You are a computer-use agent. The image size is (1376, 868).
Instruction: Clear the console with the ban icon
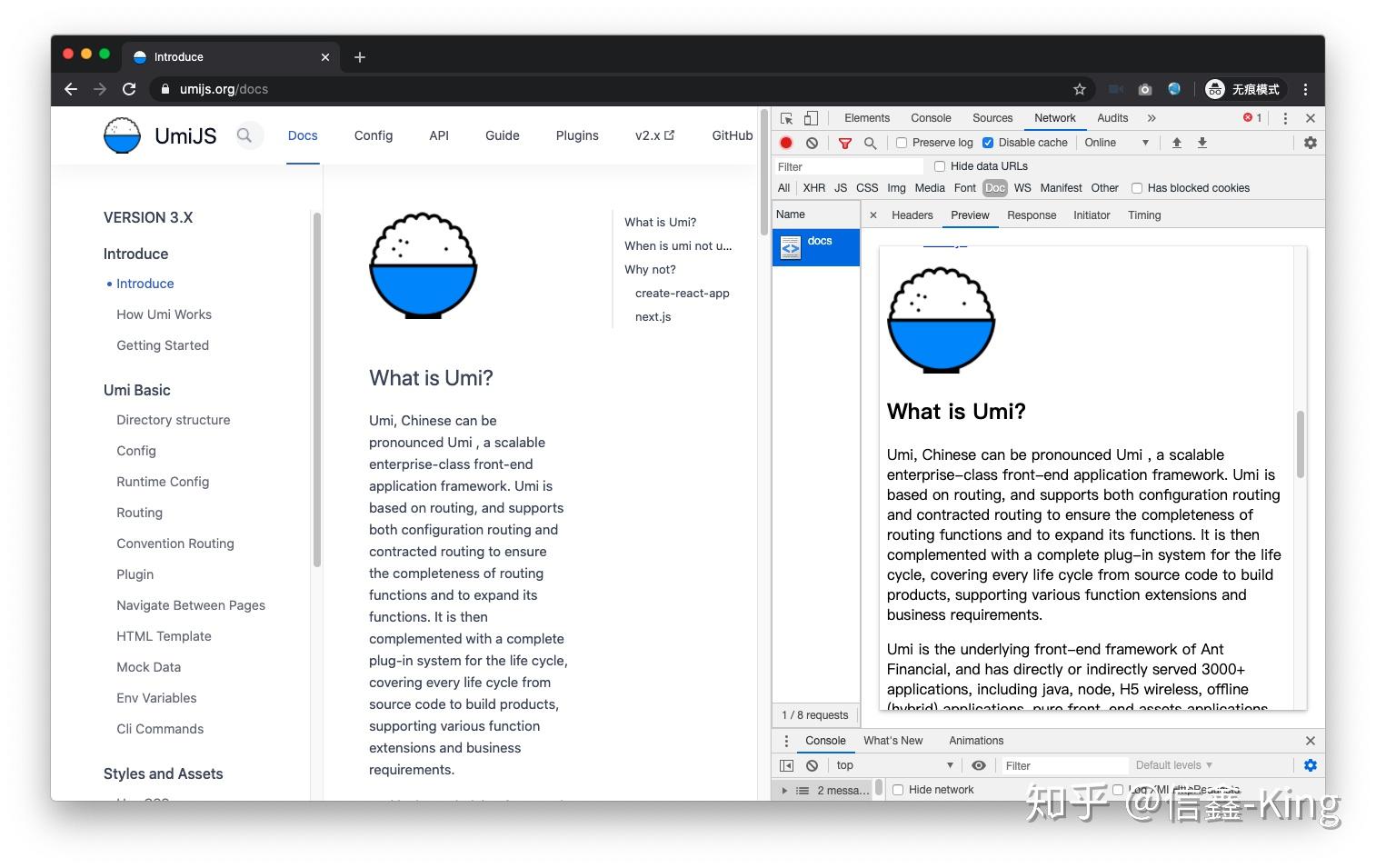pyautogui.click(x=812, y=765)
